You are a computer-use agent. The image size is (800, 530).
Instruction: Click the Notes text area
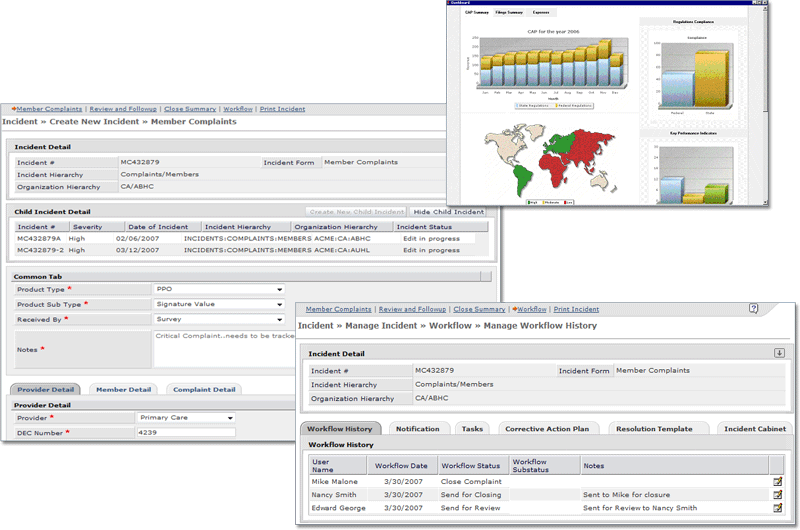pyautogui.click(x=225, y=349)
